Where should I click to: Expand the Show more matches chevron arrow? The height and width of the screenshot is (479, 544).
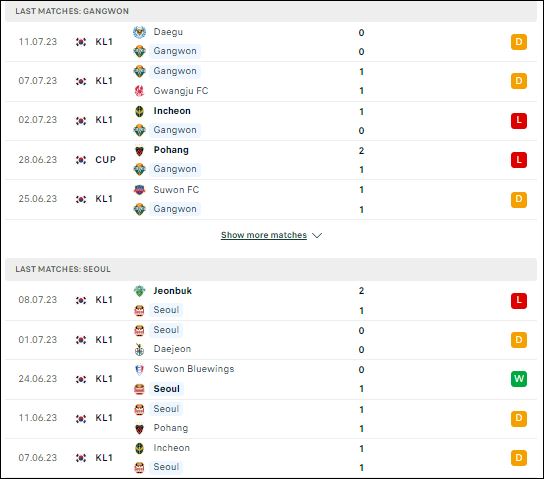pyautogui.click(x=317, y=236)
